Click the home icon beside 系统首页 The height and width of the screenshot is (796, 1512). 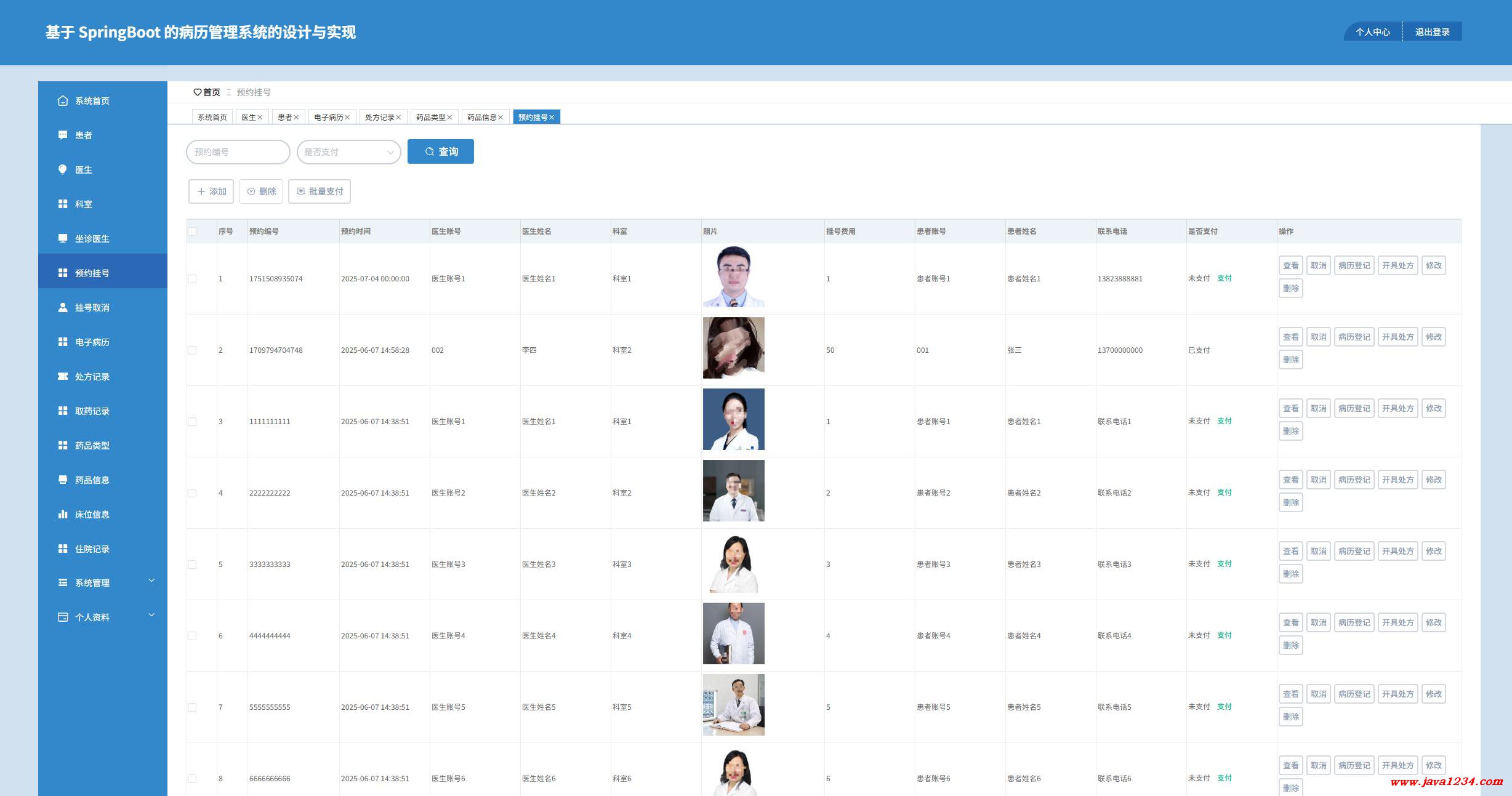point(63,100)
